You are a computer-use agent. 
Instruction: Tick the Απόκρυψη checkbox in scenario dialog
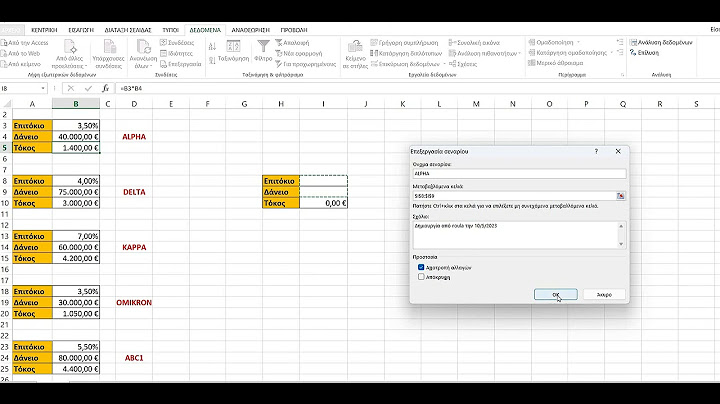[421, 277]
